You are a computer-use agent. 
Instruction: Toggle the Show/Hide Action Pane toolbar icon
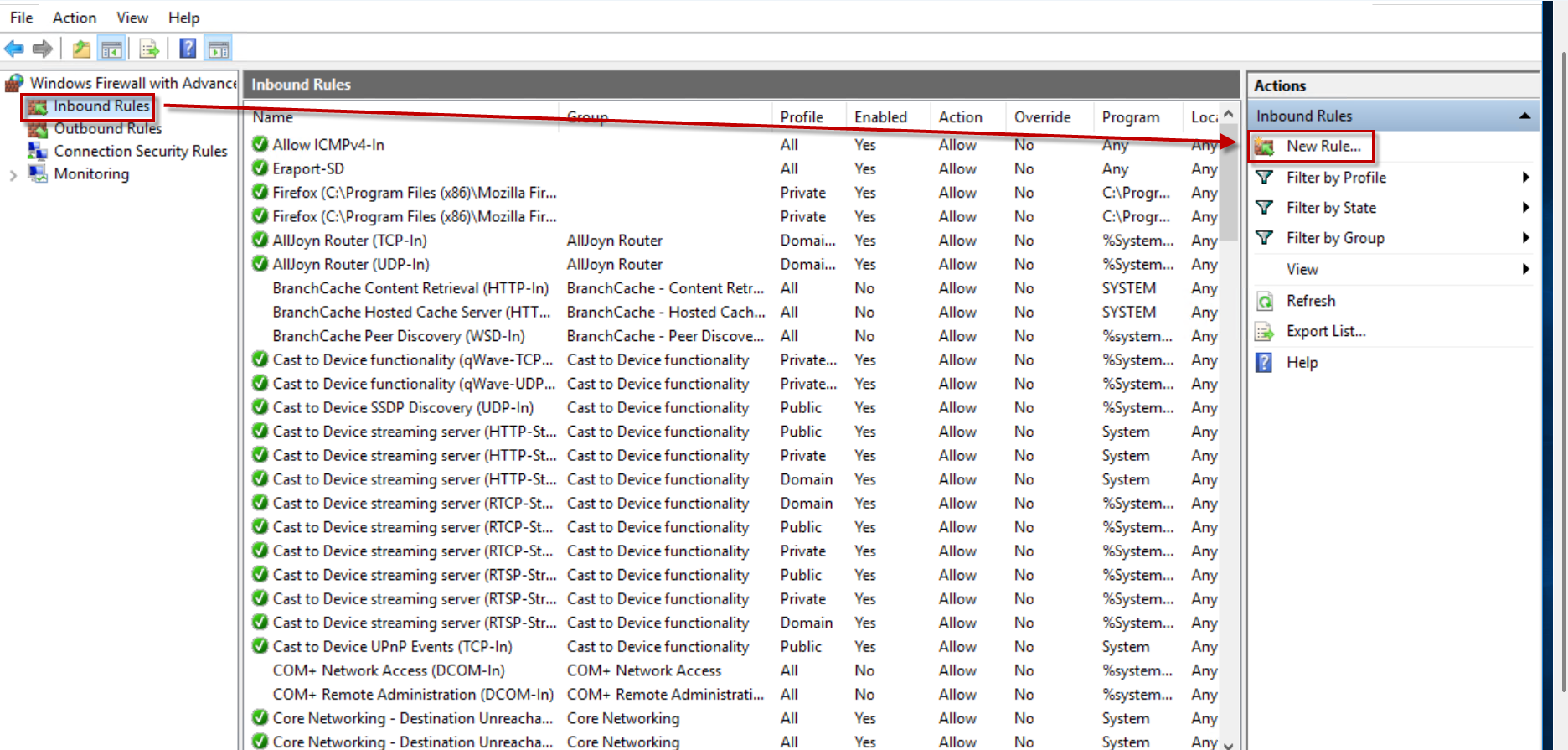coord(219,49)
